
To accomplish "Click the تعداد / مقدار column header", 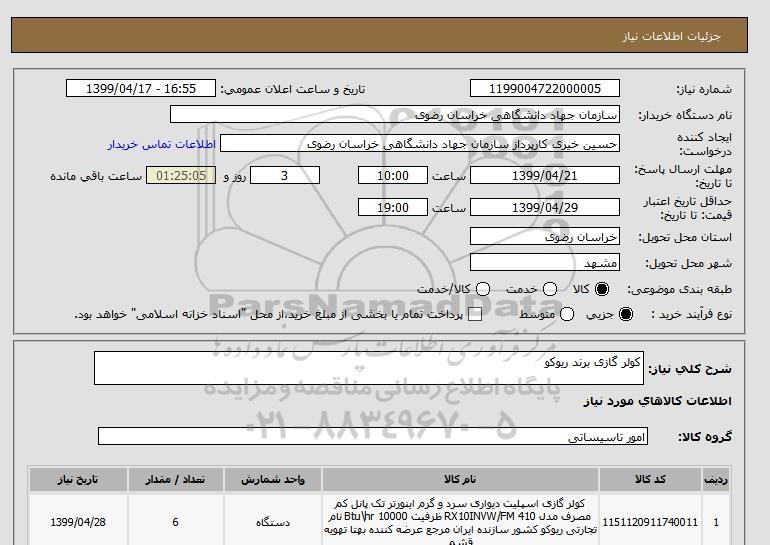I will 175,479.
